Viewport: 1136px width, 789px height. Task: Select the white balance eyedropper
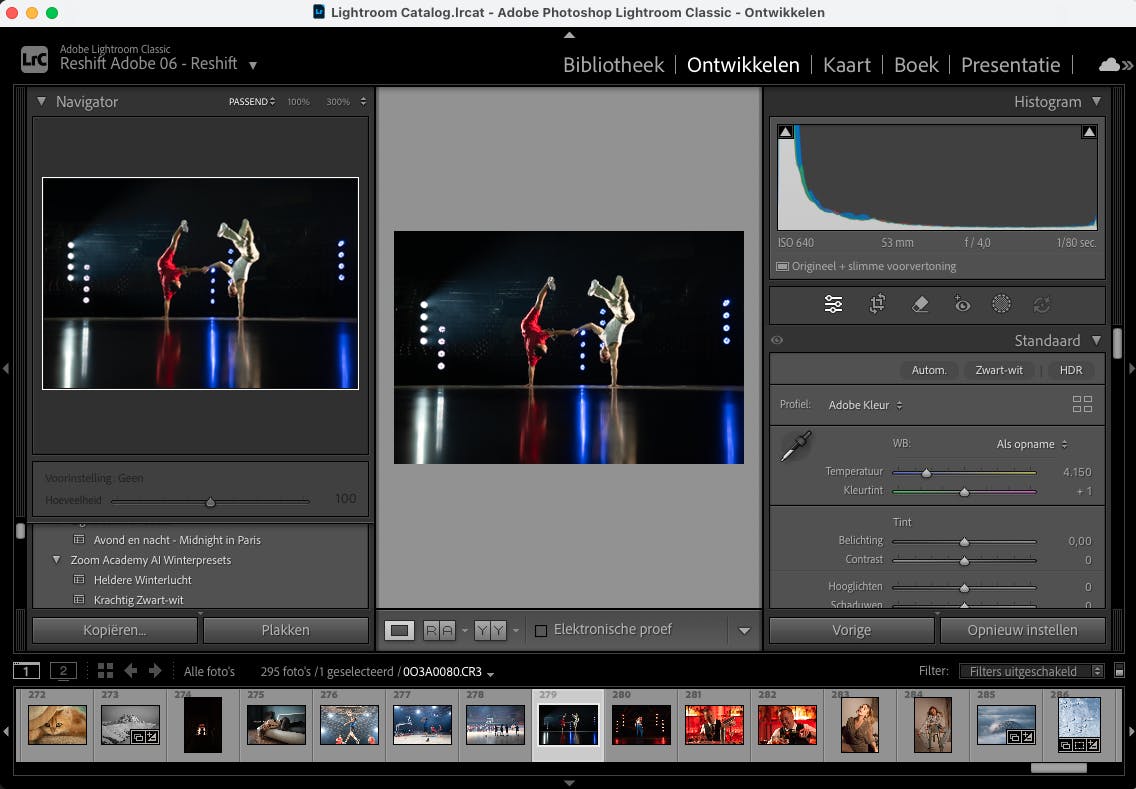[x=795, y=448]
